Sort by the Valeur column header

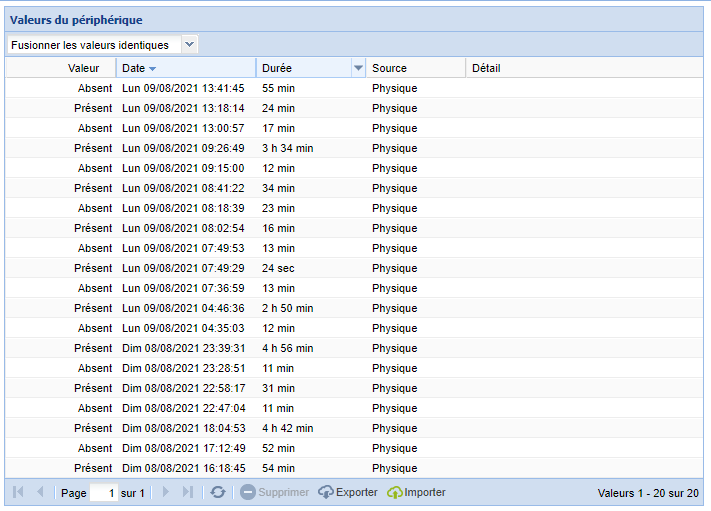pos(61,68)
